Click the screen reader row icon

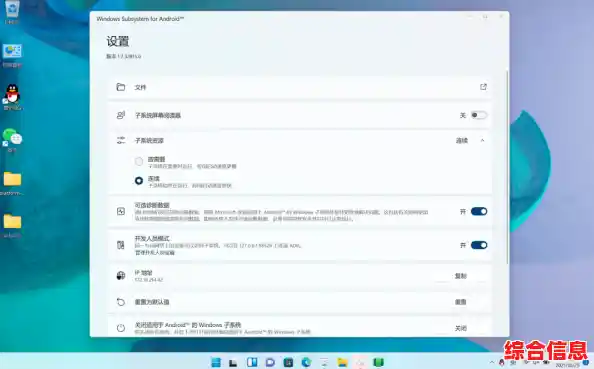[x=121, y=115]
